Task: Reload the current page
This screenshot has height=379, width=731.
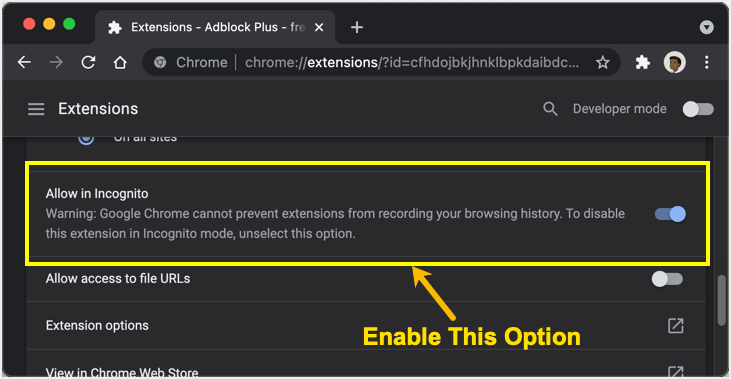Action: point(88,62)
